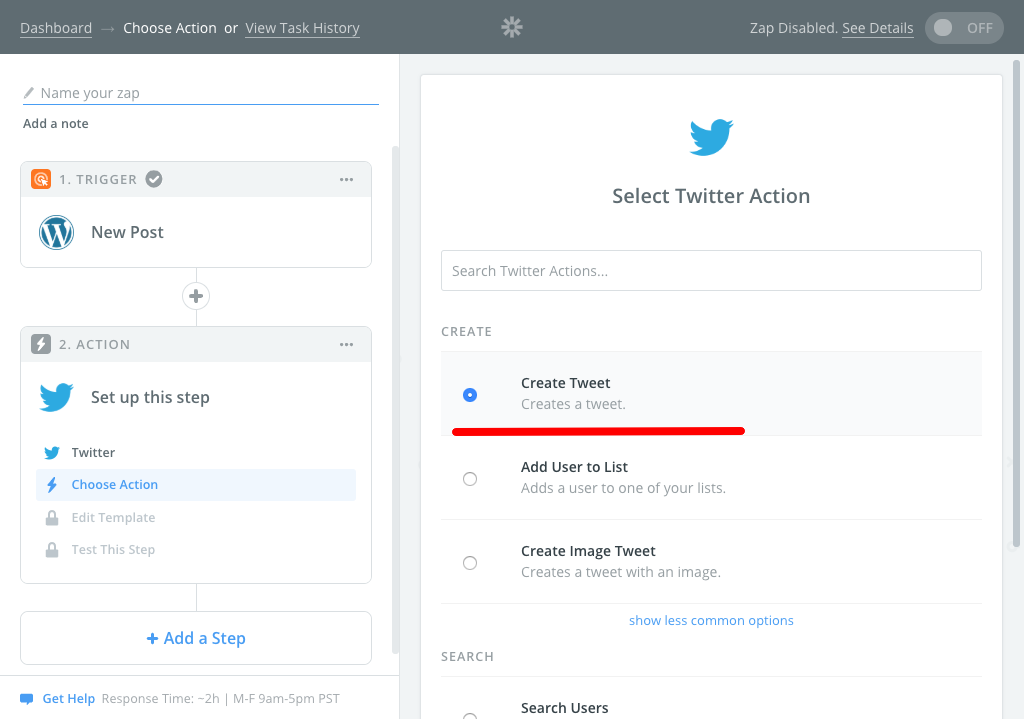This screenshot has height=719, width=1024.
Task: Click the small Twitter icon in step list
Action: pos(52,453)
